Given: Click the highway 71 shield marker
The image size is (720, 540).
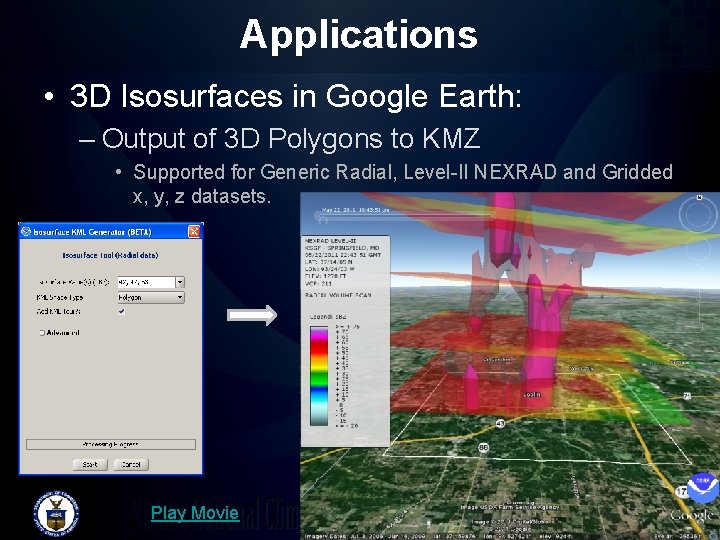Looking at the screenshot, I should coord(687,395).
